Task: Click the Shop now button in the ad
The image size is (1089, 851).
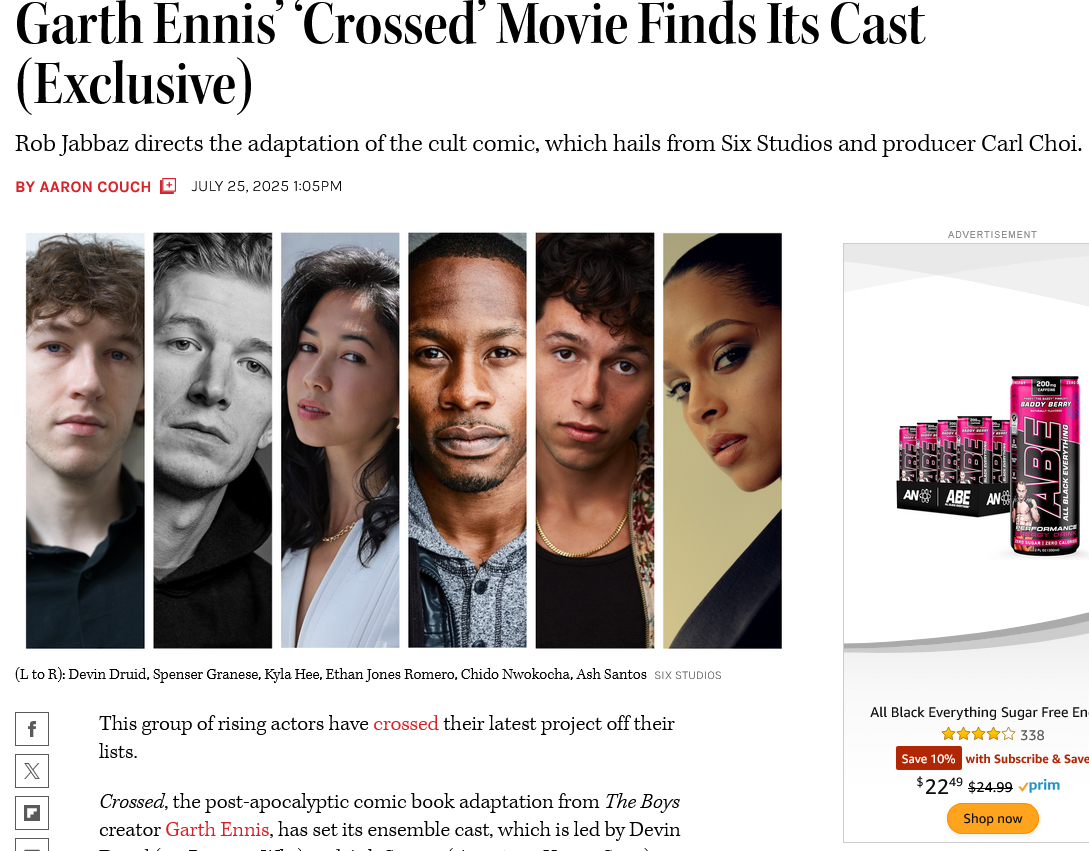Action: (992, 818)
